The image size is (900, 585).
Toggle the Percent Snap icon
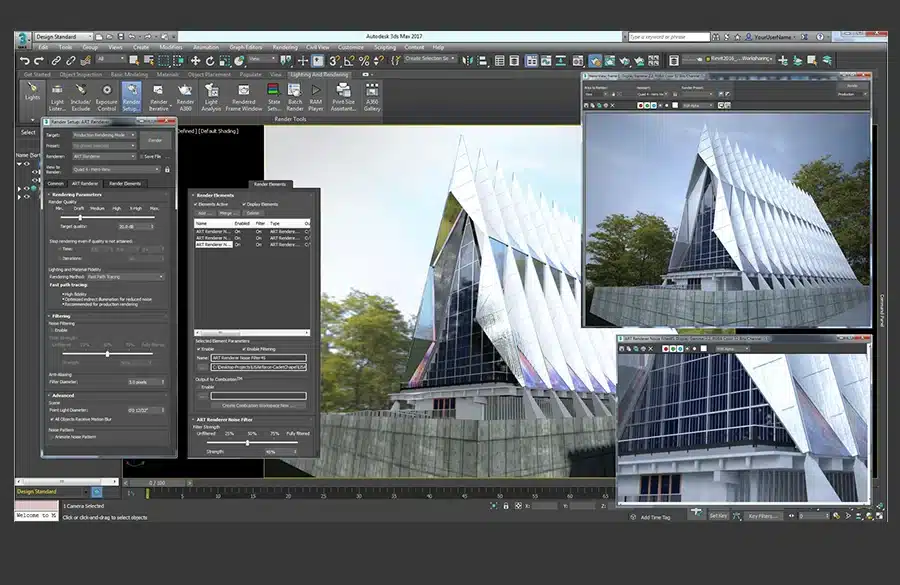[364, 60]
